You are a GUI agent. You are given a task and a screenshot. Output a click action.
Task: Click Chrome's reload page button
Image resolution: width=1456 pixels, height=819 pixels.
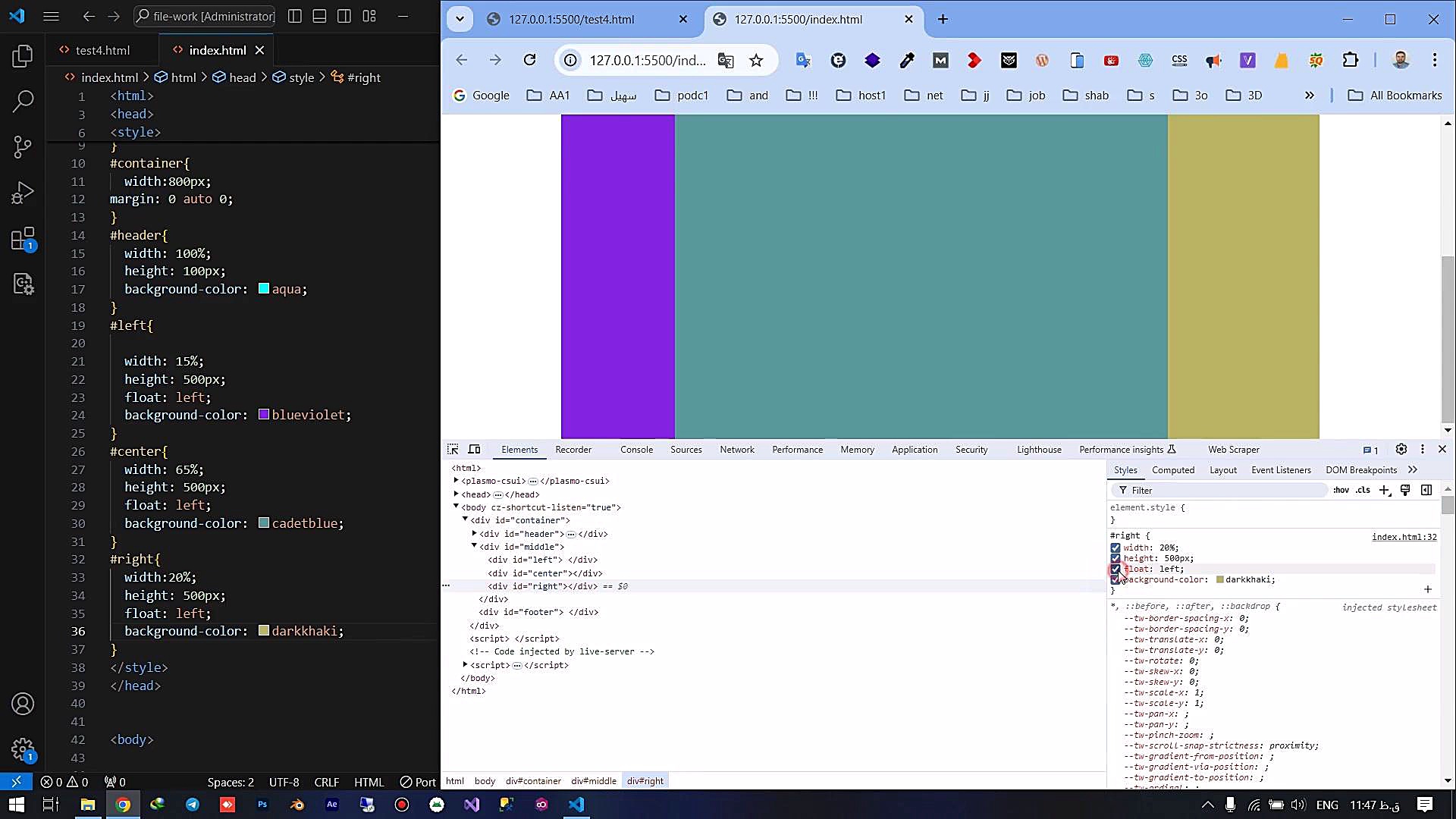529,60
